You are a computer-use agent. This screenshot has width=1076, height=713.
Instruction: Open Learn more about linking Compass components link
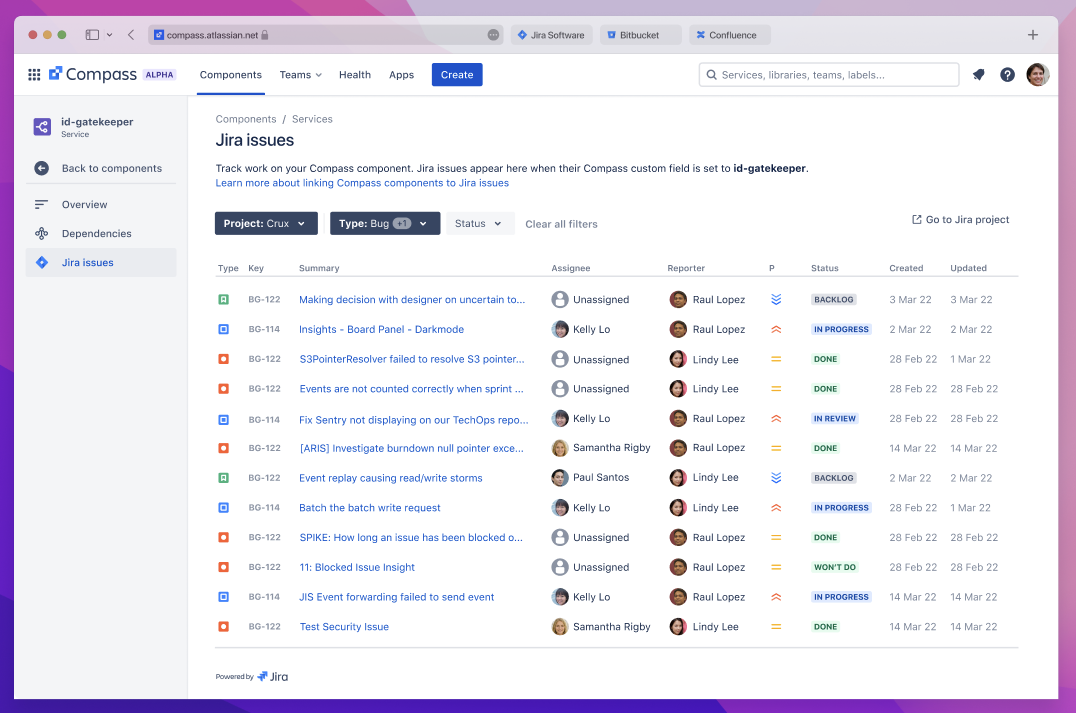[x=362, y=183]
